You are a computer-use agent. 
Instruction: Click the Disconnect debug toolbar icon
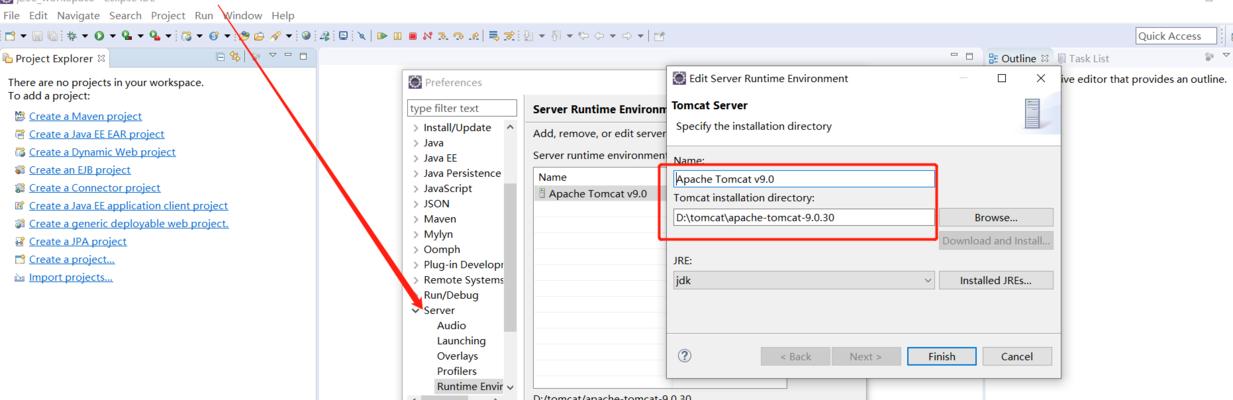click(427, 36)
